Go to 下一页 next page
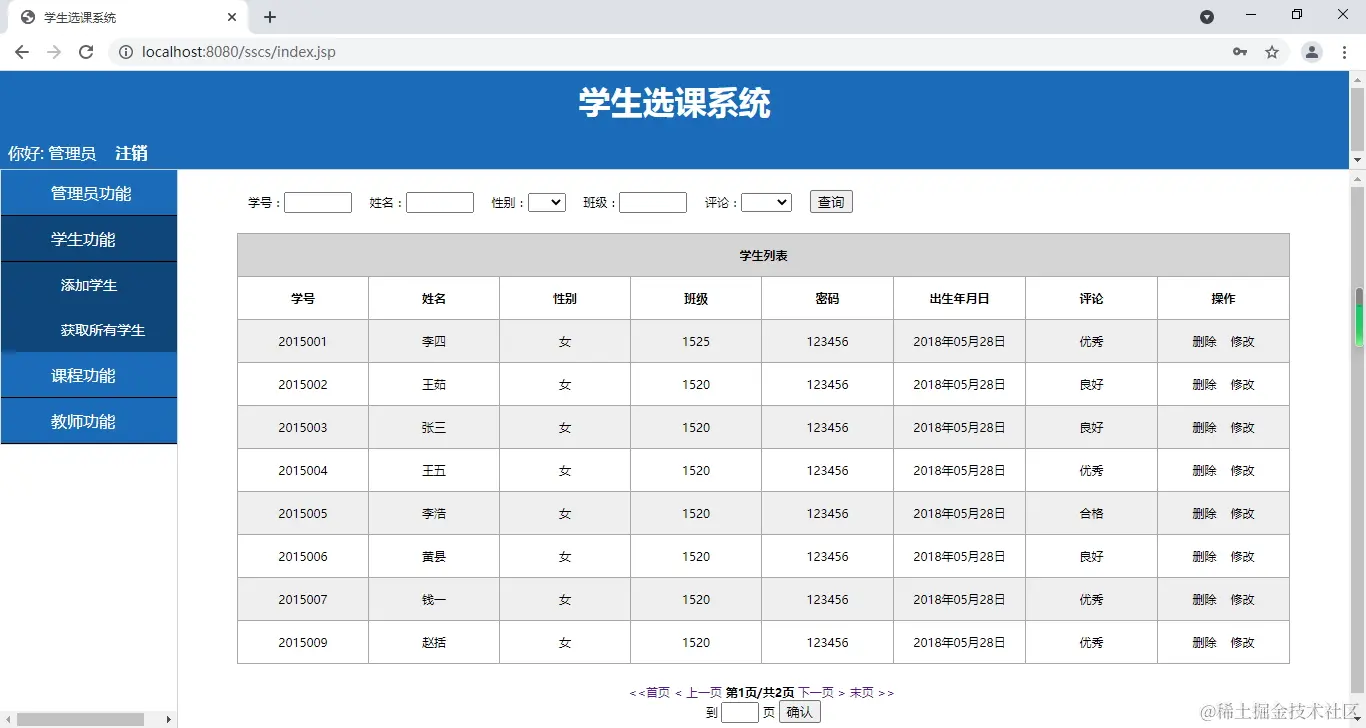The width and height of the screenshot is (1366, 728). click(814, 691)
